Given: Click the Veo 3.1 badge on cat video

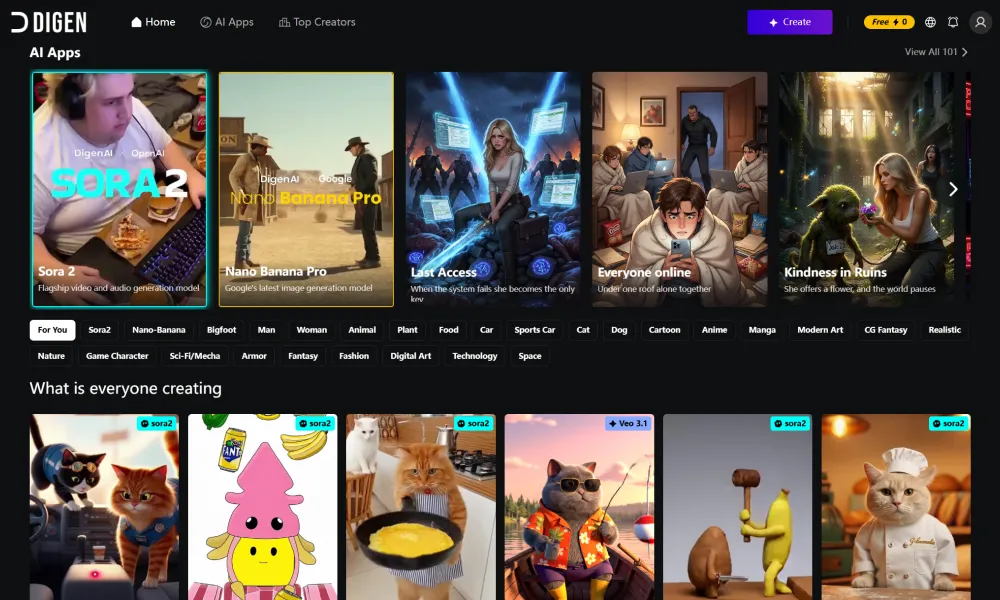Looking at the screenshot, I should pos(628,423).
